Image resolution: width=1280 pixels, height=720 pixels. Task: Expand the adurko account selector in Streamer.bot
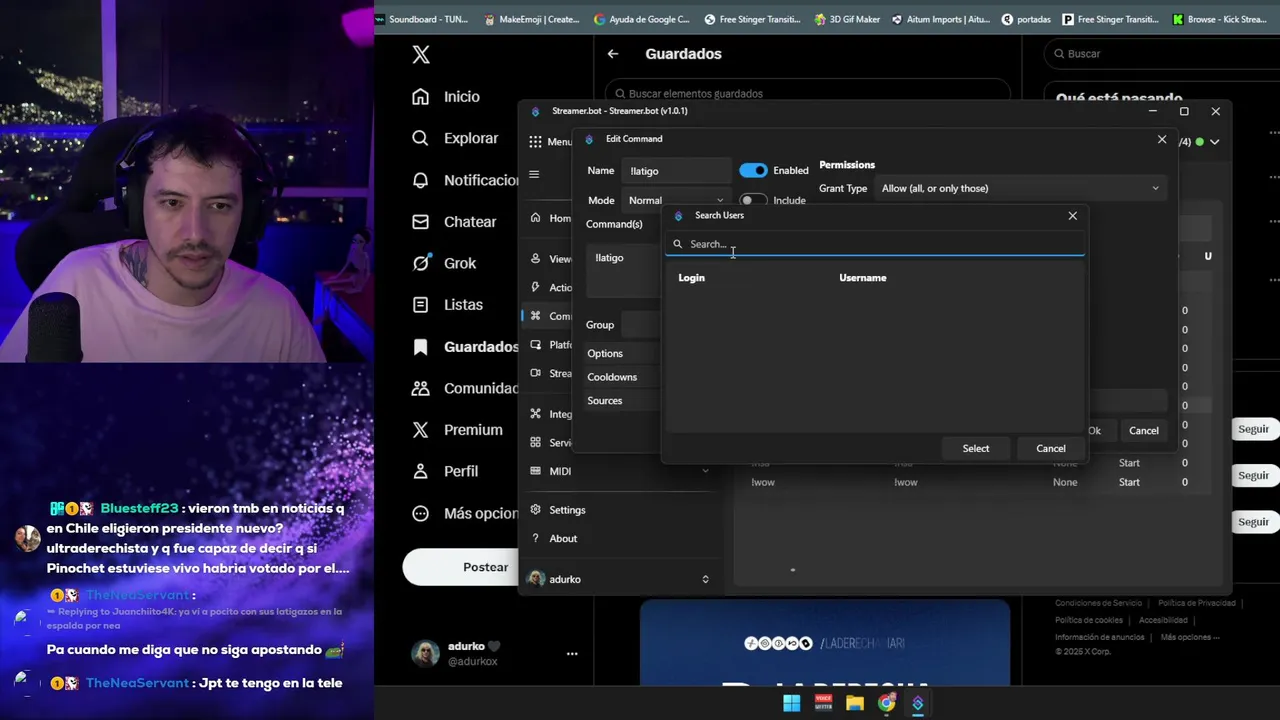[705, 579]
